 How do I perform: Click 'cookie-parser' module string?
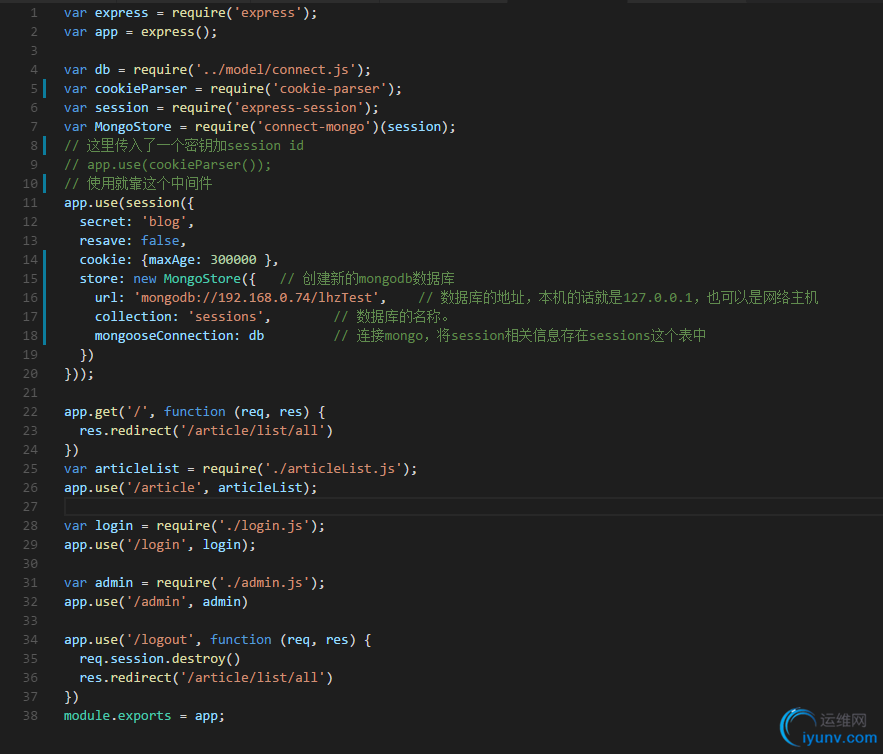(330, 89)
